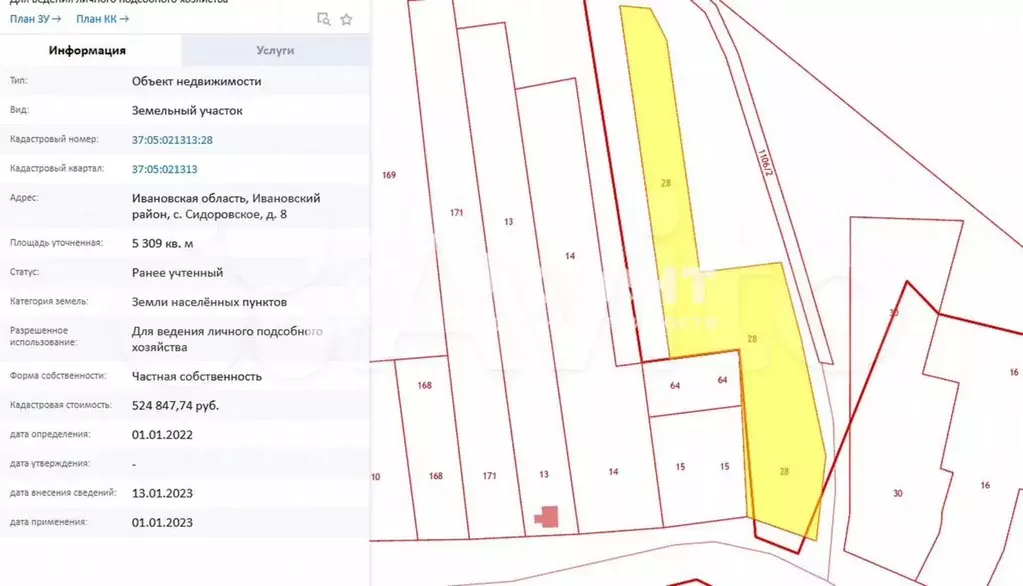Switch to the Услуги tab
This screenshot has height=586, width=1023.
(275, 50)
